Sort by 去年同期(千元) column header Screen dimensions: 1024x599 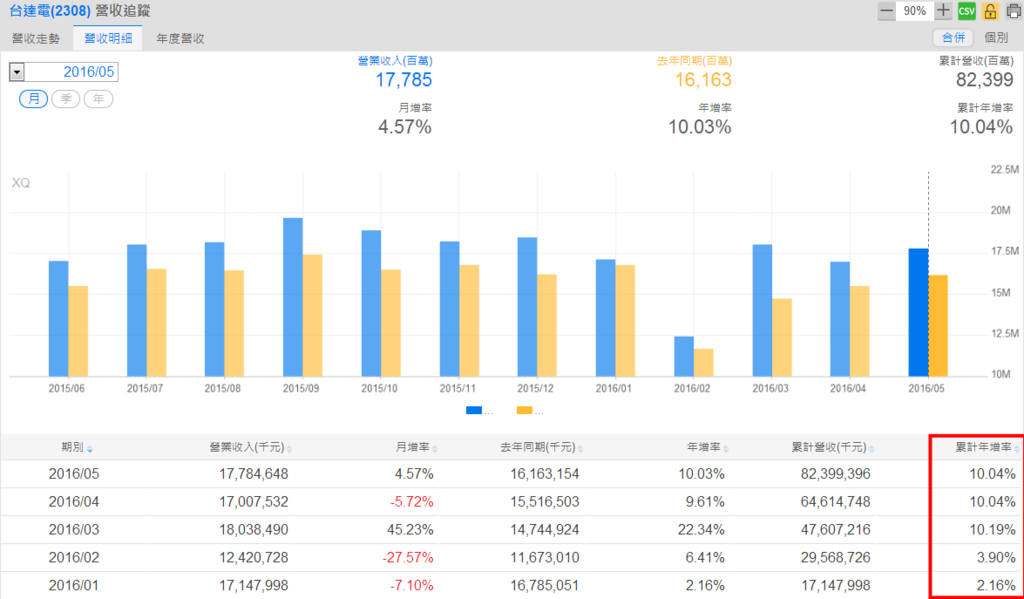tap(542, 447)
